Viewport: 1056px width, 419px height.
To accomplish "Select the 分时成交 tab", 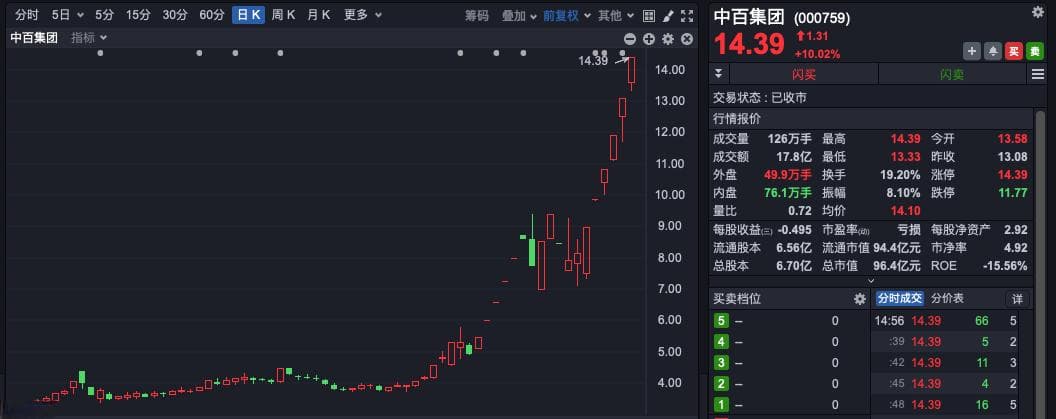I will [899, 298].
